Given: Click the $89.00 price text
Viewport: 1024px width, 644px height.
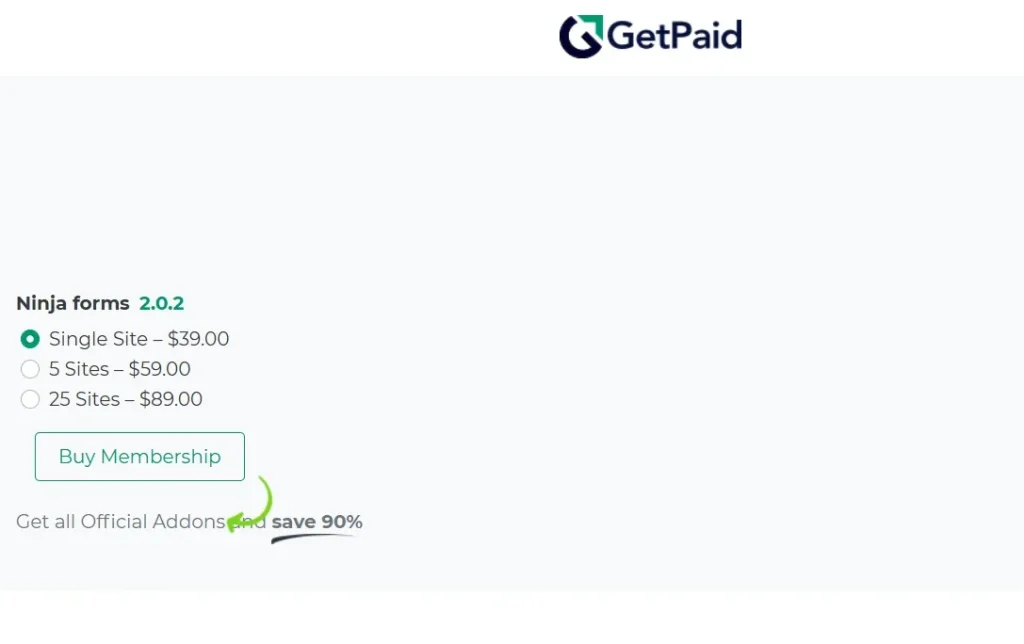Looking at the screenshot, I should click(x=172, y=399).
